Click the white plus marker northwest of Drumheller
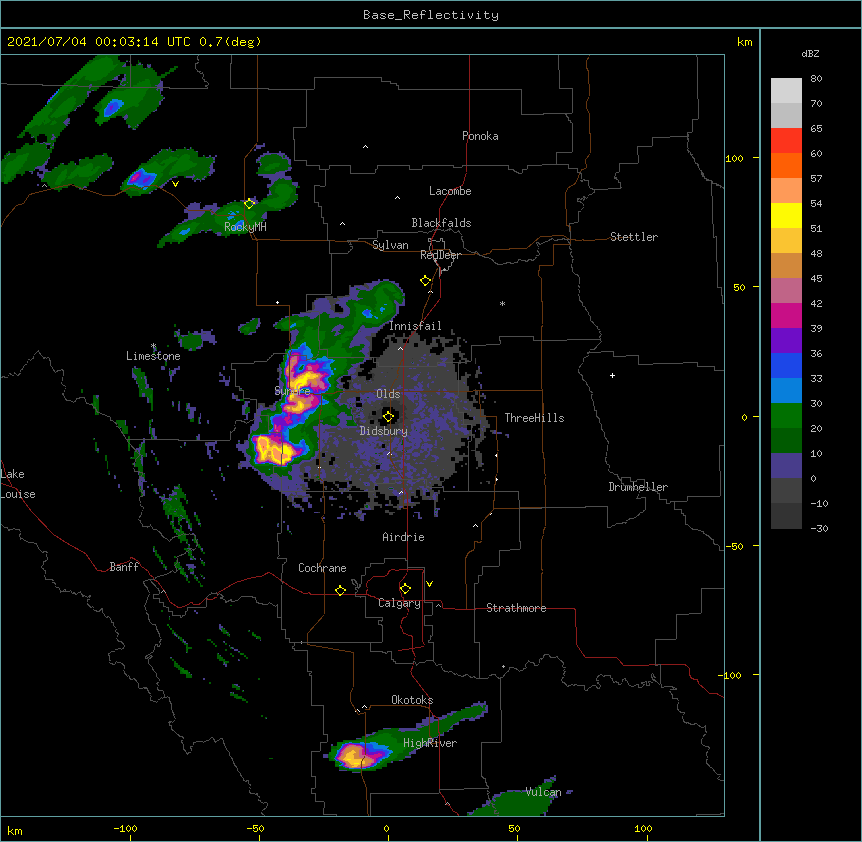This screenshot has width=862, height=842. pyautogui.click(x=612, y=375)
